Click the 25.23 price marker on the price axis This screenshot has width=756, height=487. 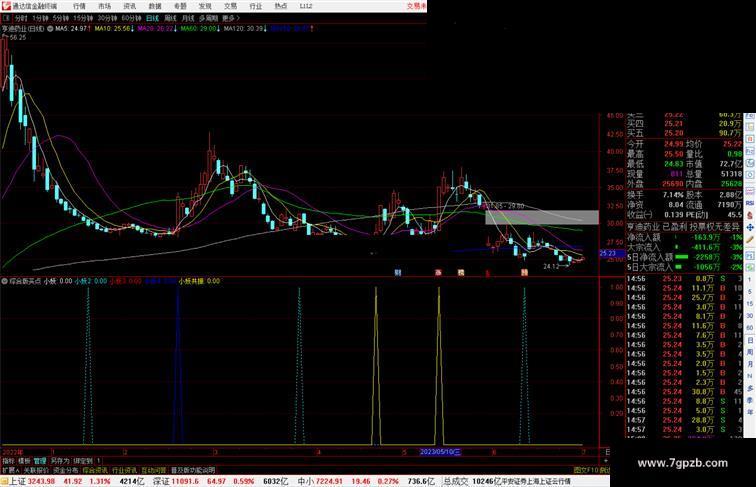(x=610, y=253)
